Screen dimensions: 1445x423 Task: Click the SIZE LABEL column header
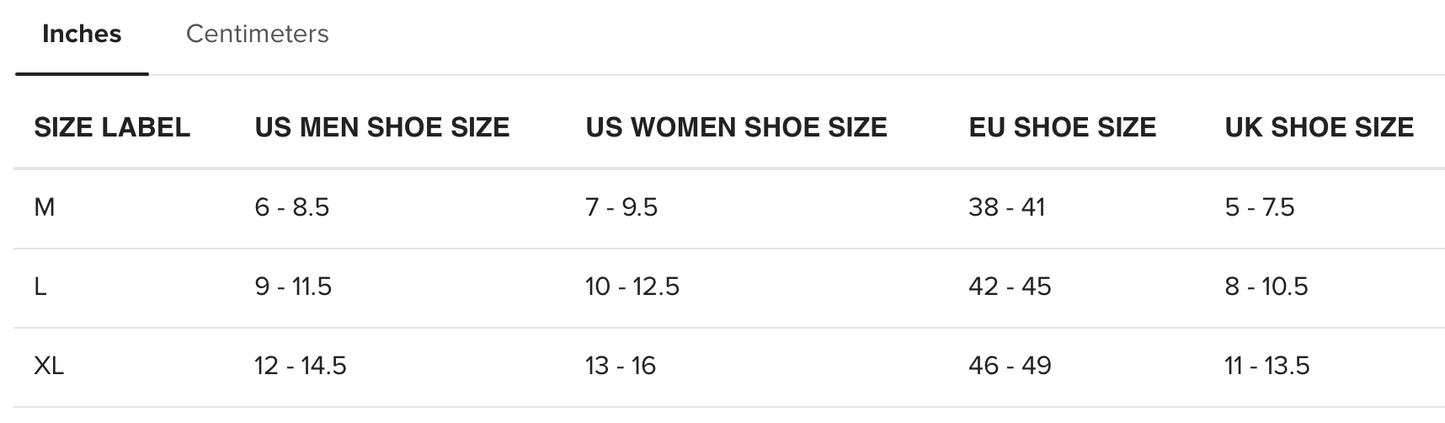coord(112,128)
